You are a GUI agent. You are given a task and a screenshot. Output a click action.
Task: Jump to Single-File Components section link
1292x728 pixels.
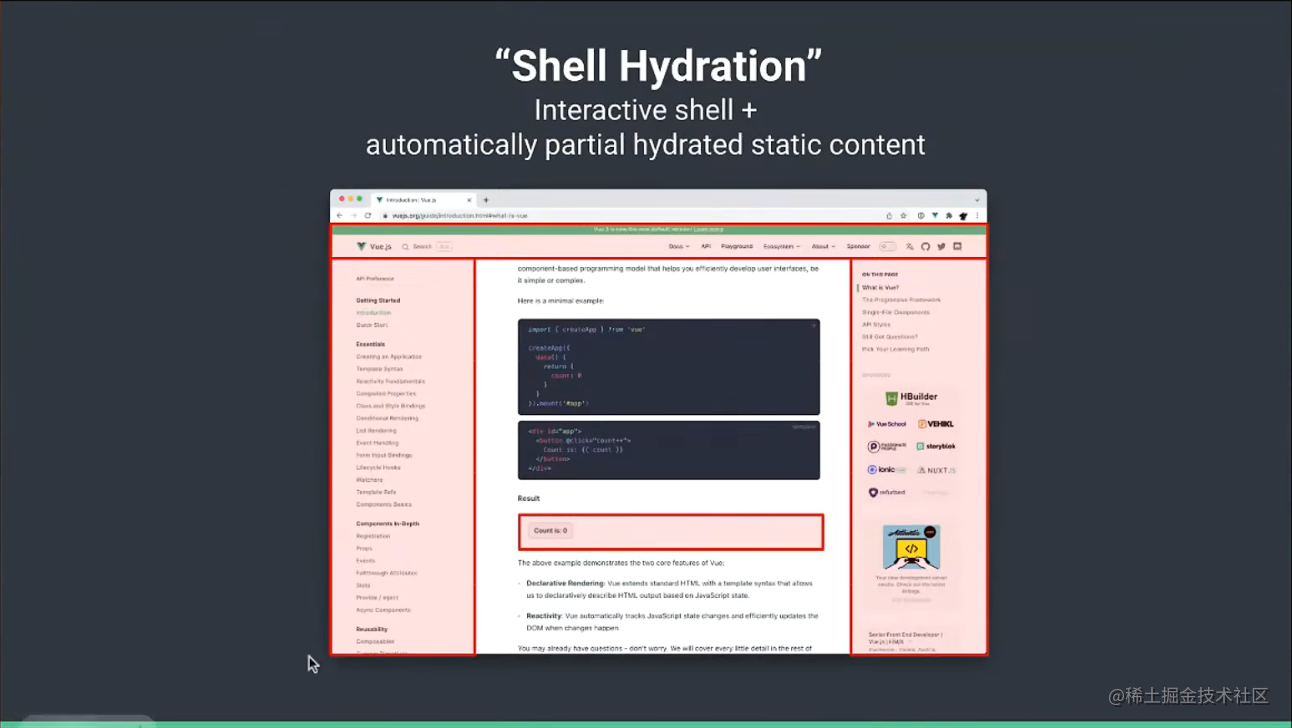896,312
